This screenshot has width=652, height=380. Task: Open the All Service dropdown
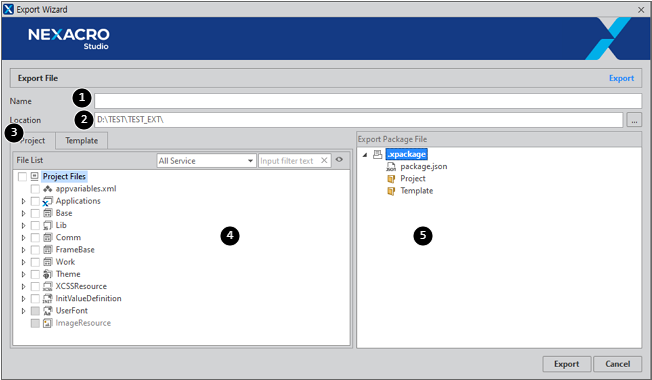(x=206, y=160)
